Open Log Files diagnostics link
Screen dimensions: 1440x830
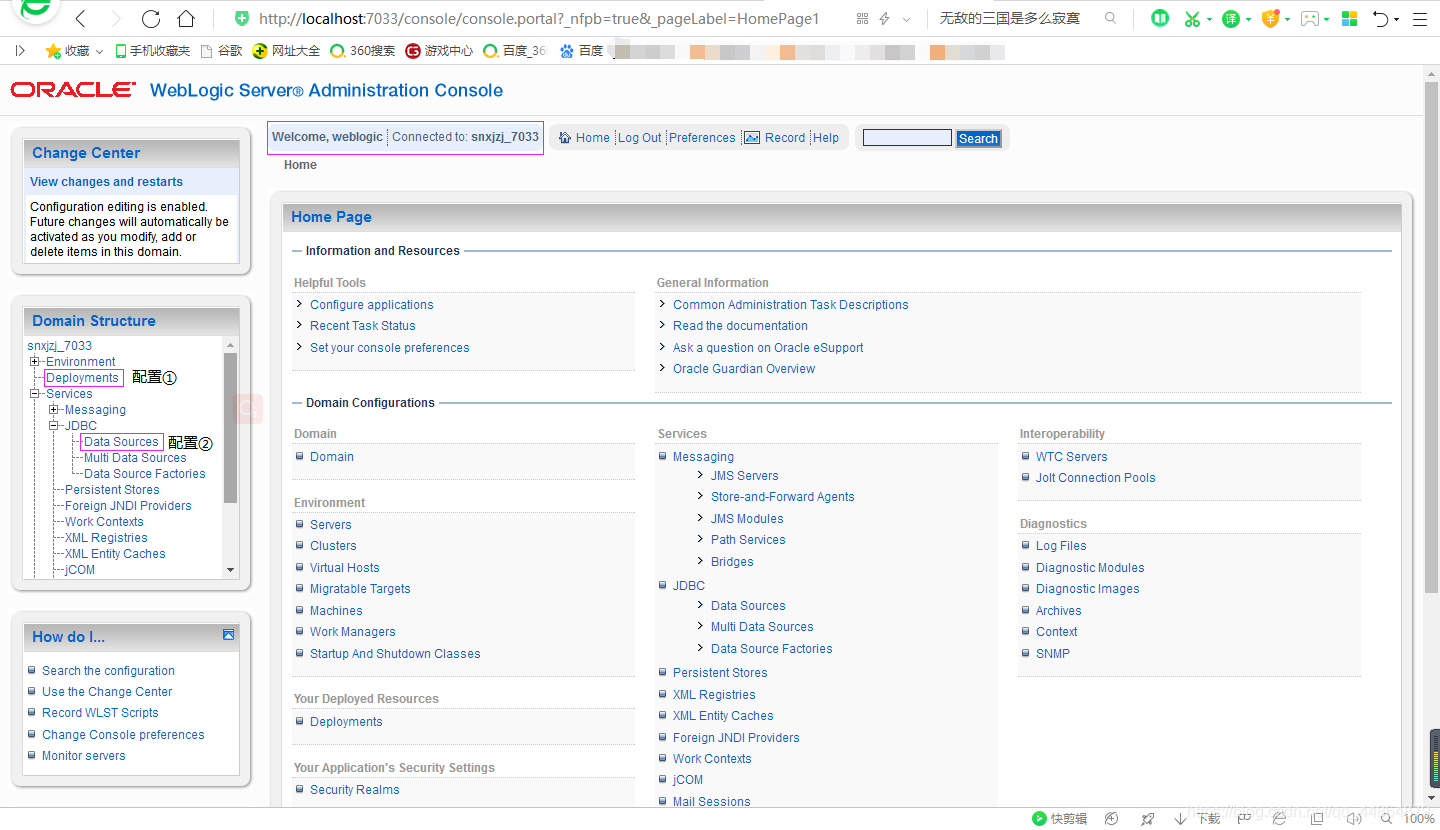(1061, 546)
